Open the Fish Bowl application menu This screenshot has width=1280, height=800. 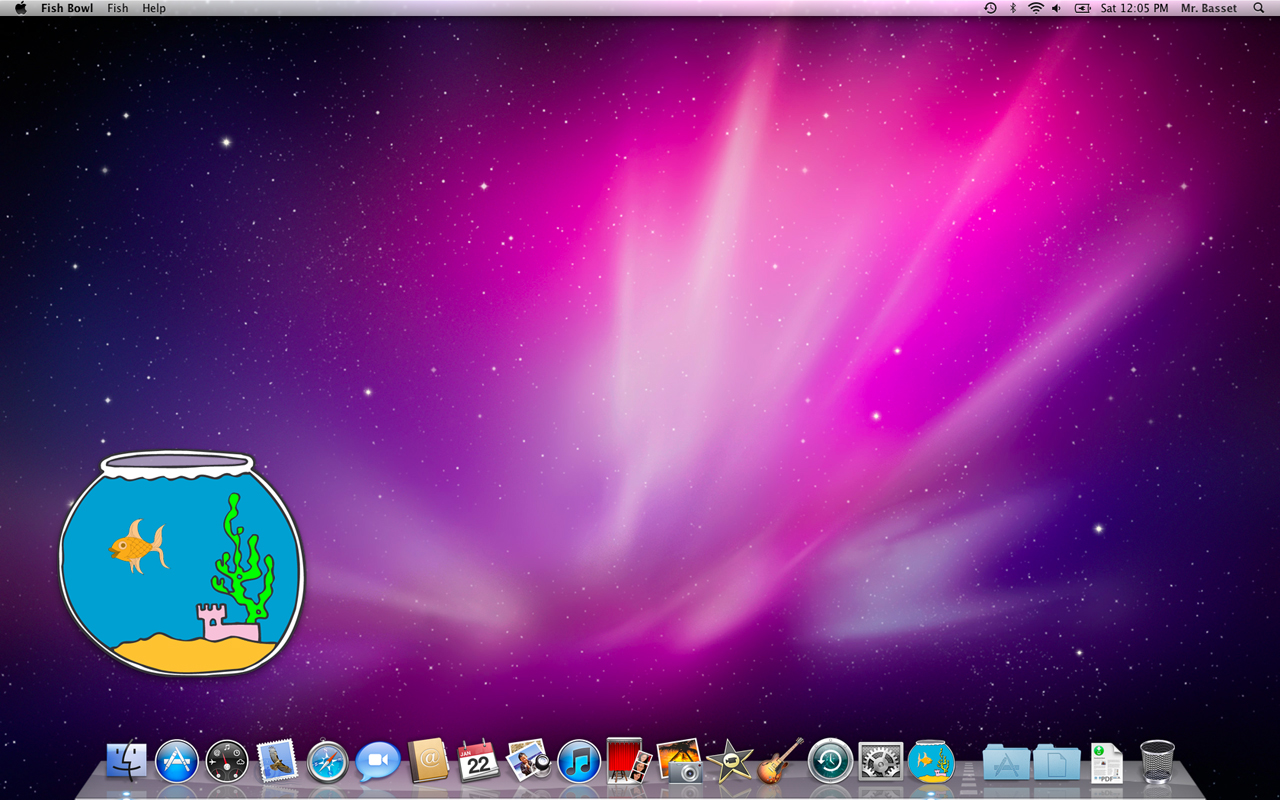pyautogui.click(x=67, y=8)
